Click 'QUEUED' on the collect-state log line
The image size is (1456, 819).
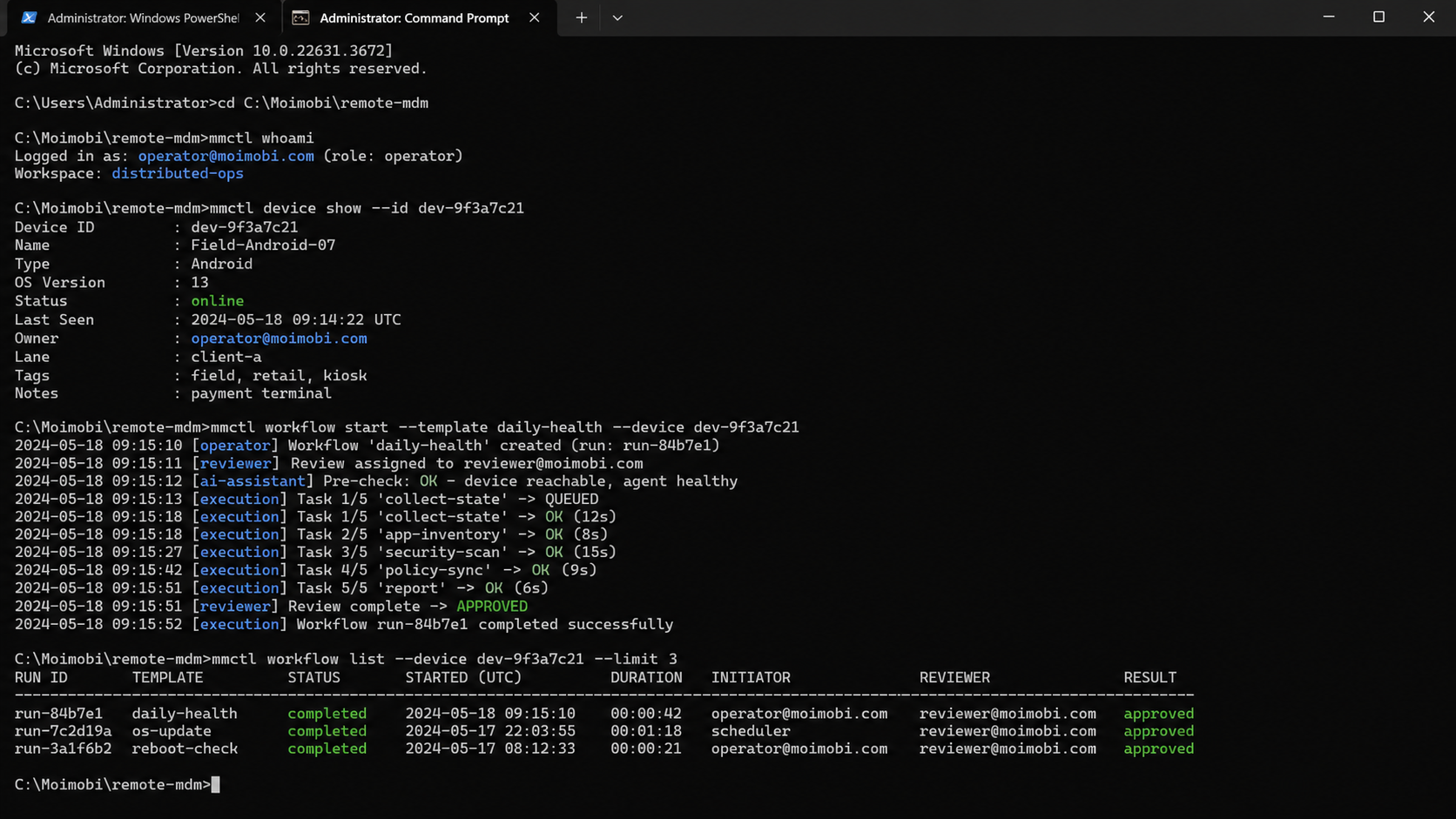click(572, 500)
